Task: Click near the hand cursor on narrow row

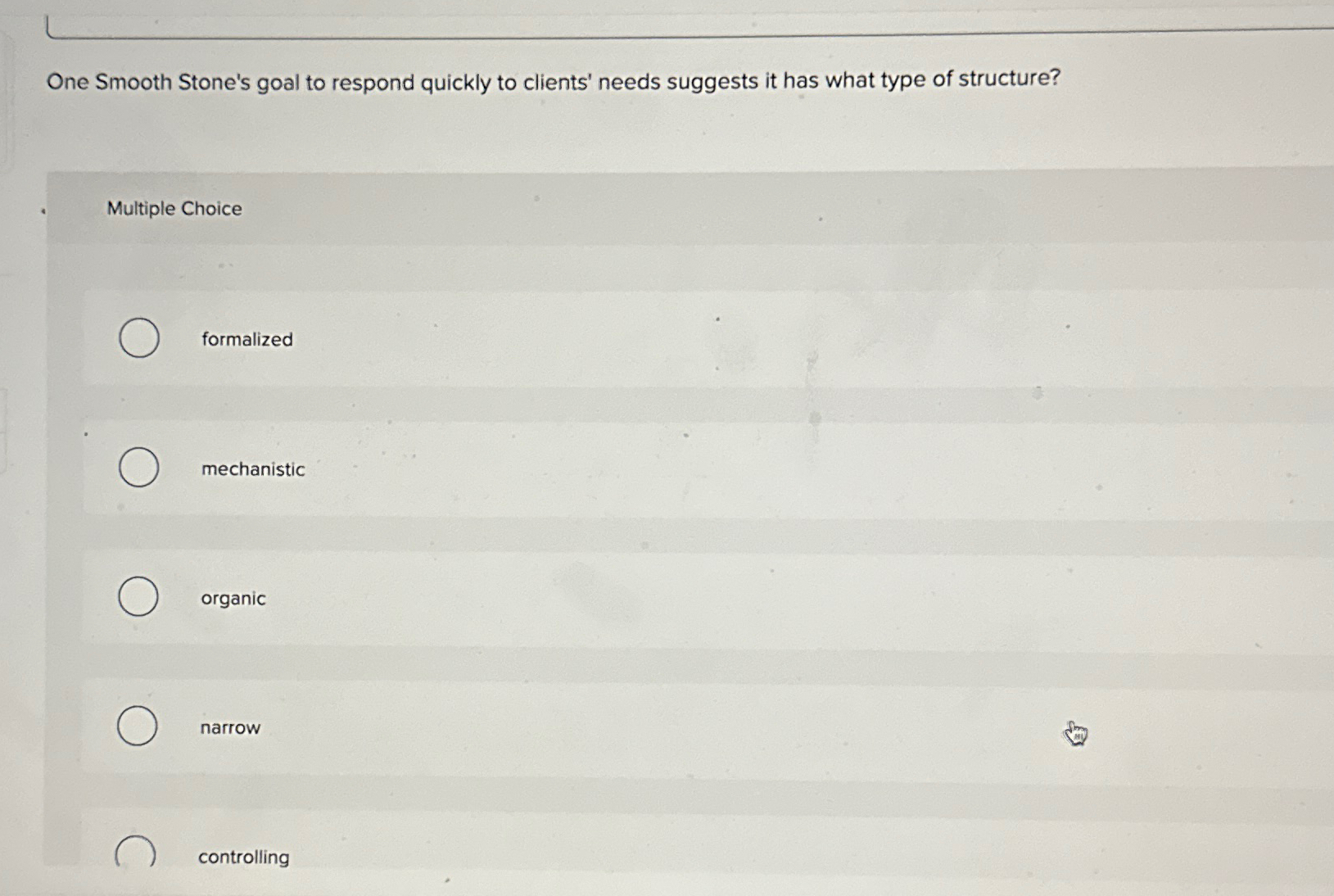Action: 1074,733
